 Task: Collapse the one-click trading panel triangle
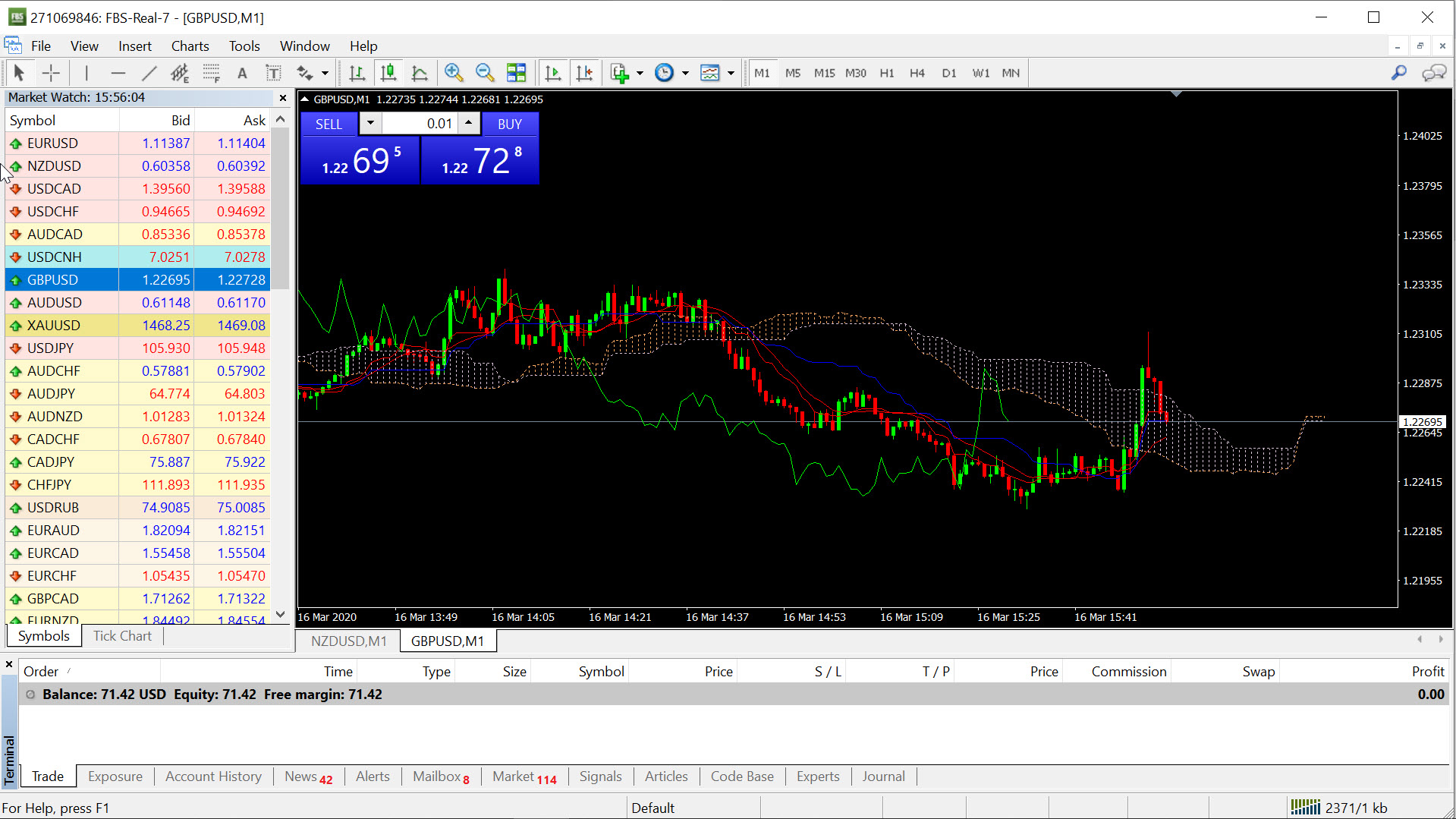(305, 99)
